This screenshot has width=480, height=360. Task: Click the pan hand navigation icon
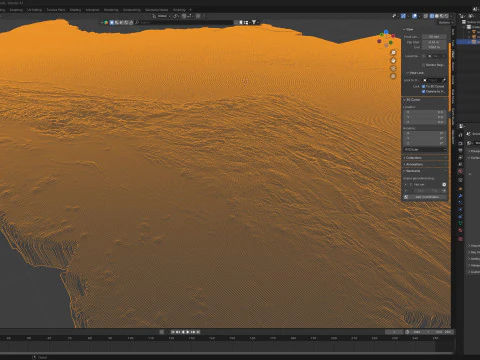tap(393, 61)
